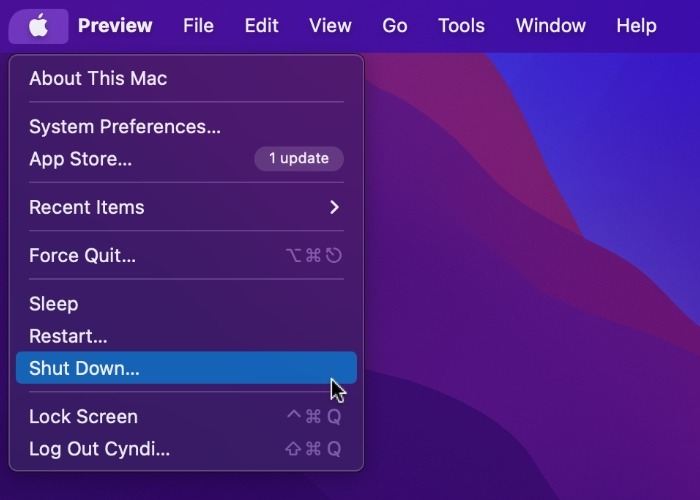Open the Edit menu
The image size is (700, 500).
pyautogui.click(x=261, y=26)
